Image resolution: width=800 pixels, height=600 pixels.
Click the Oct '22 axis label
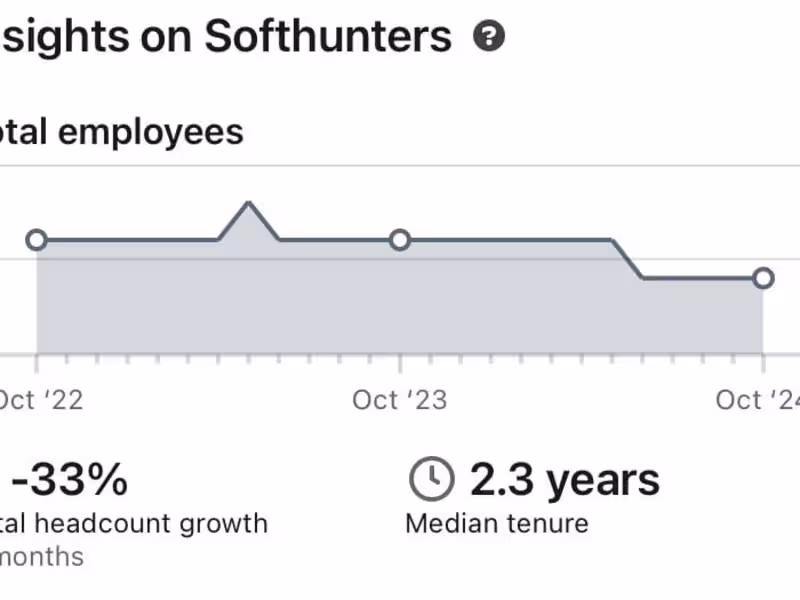pyautogui.click(x=40, y=401)
